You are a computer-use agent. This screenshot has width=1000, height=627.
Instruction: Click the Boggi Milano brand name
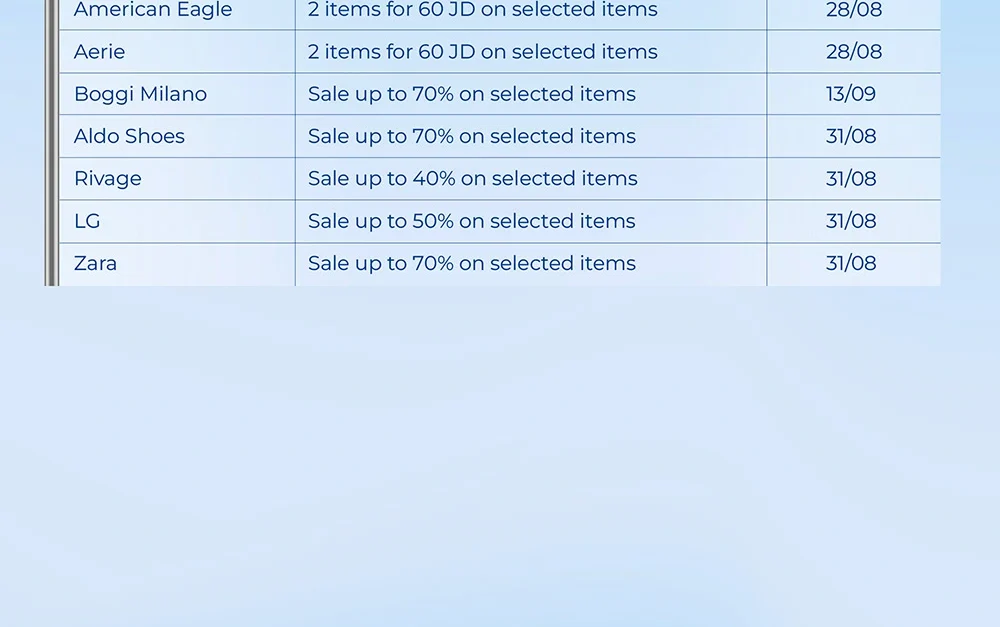[x=140, y=94]
